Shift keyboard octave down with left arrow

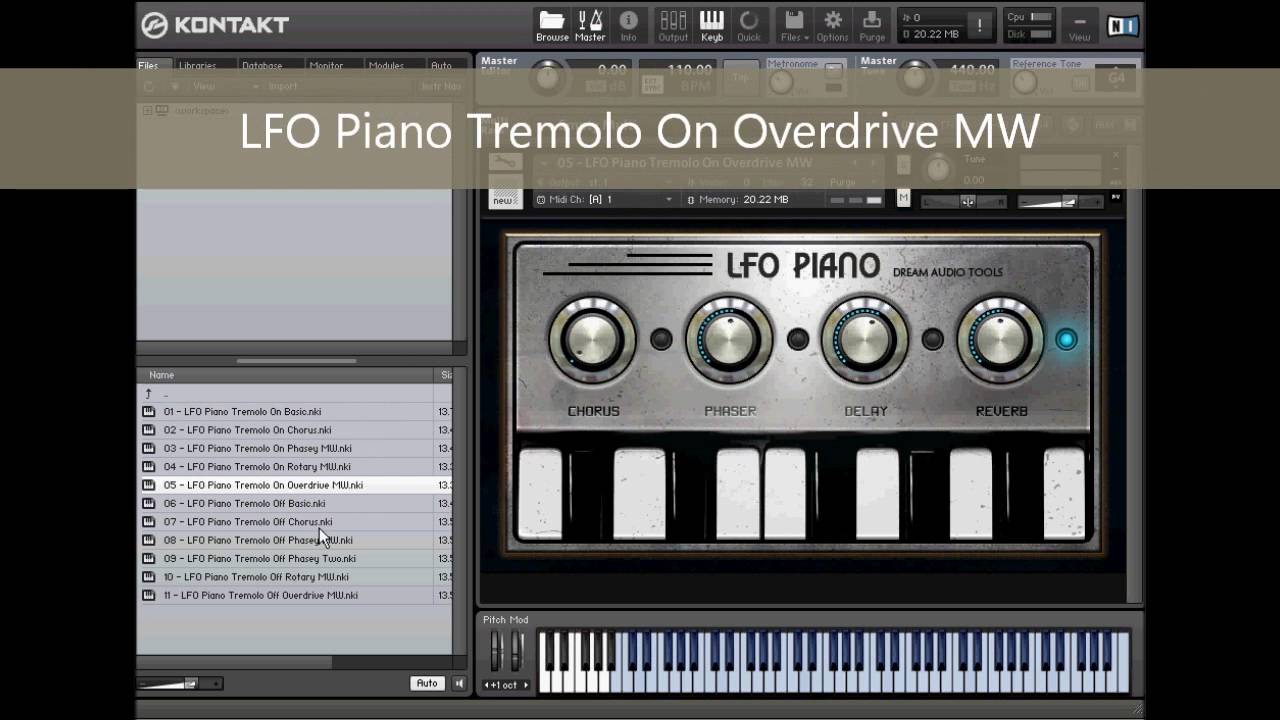[488, 685]
